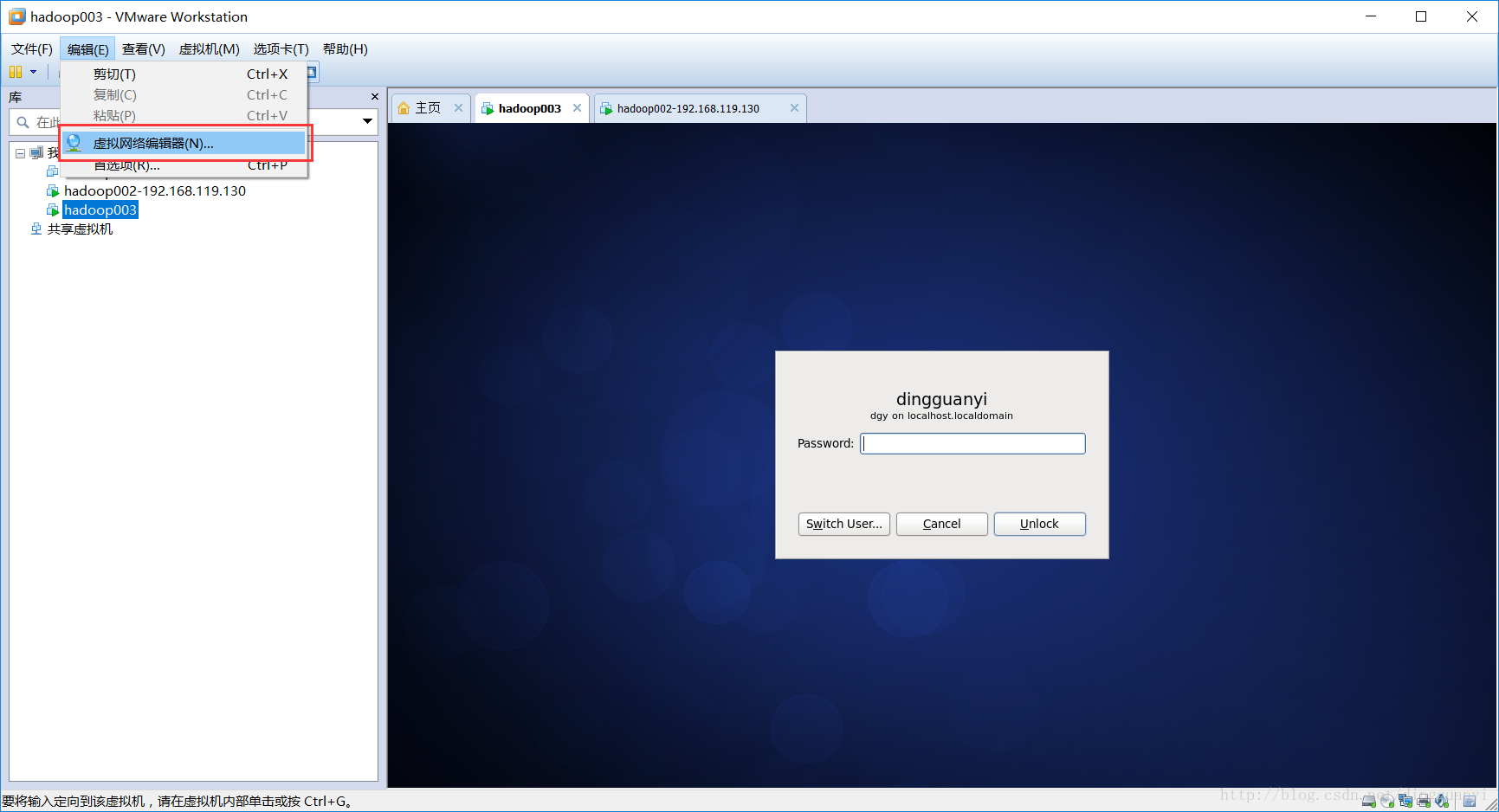
Task: Click the Cancel button in login dialog
Action: [942, 524]
